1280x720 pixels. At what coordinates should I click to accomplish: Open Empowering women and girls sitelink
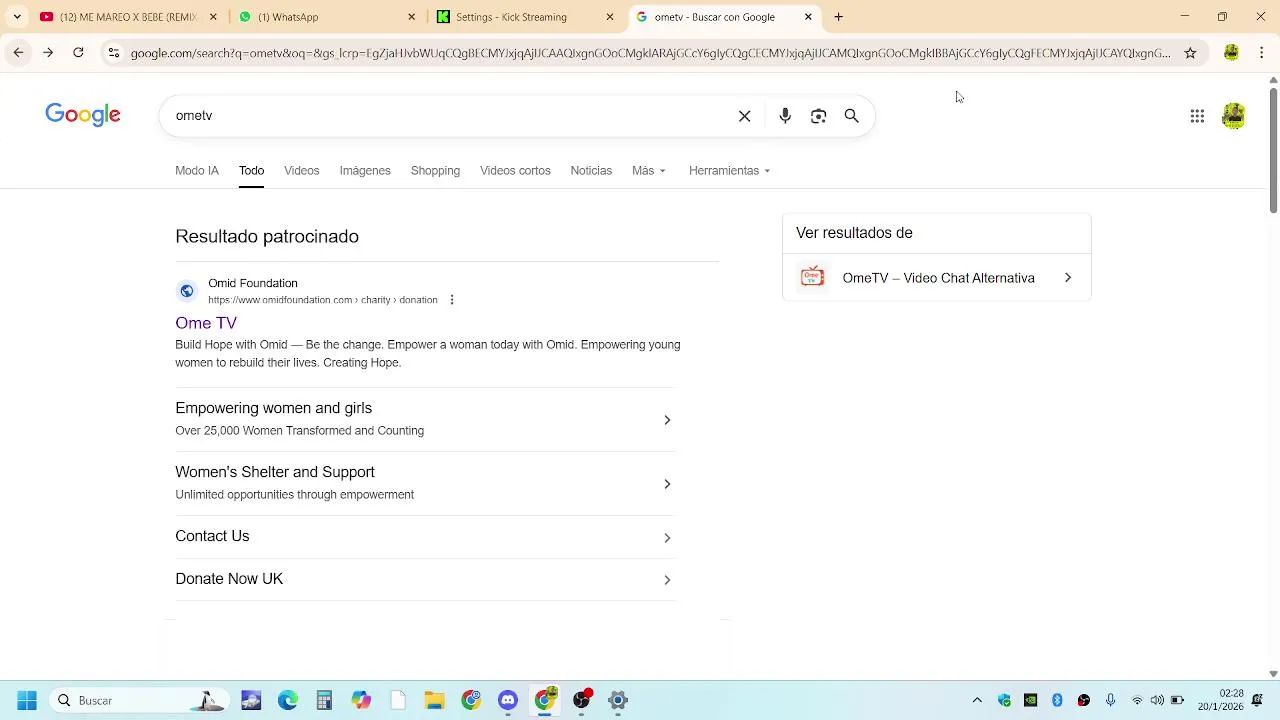(425, 419)
